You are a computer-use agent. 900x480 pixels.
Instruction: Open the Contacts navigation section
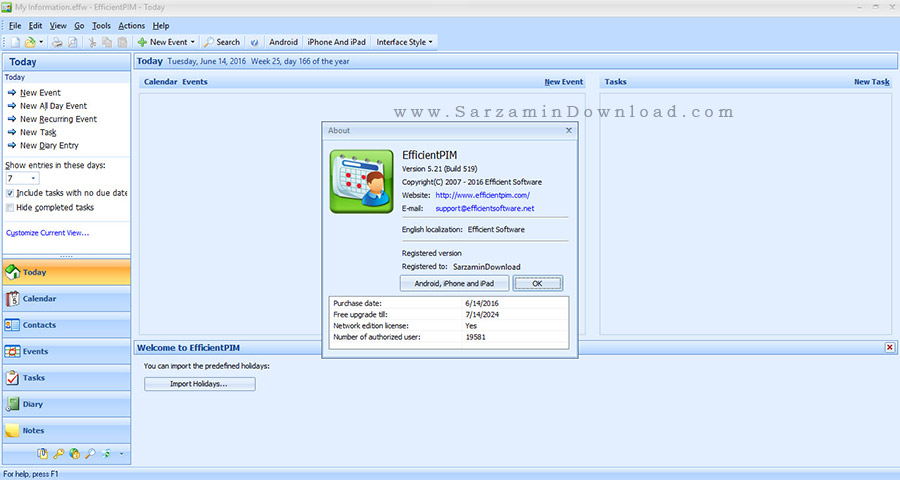[67, 325]
